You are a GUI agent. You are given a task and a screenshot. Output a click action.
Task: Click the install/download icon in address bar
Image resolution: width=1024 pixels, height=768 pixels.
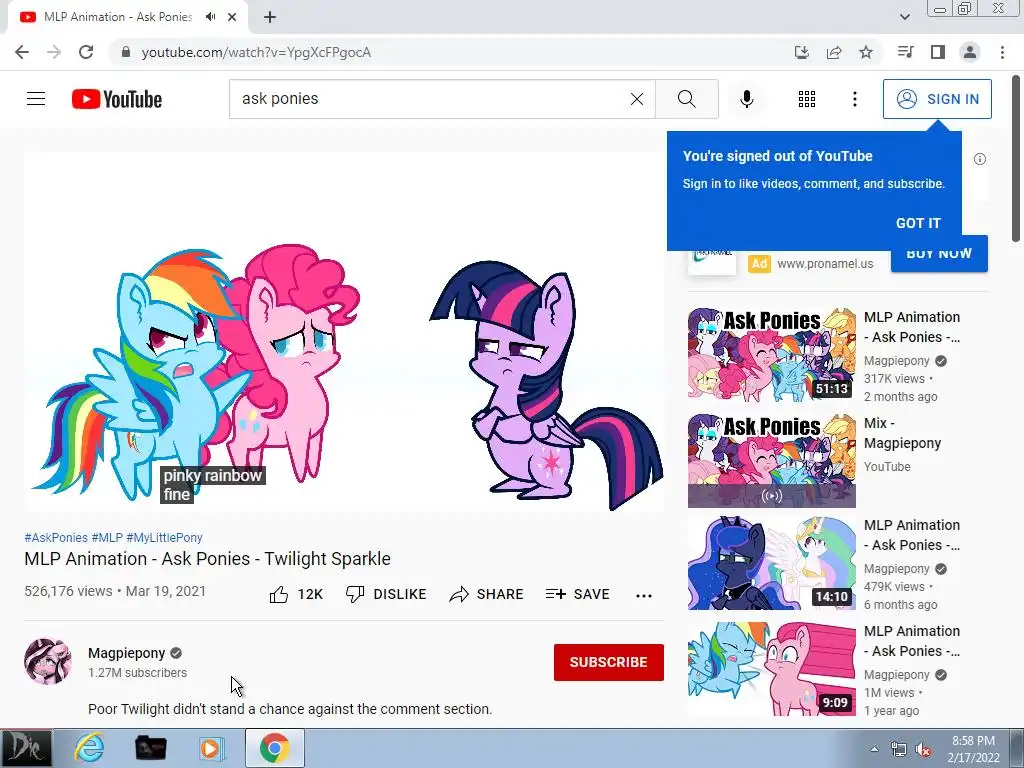802,52
